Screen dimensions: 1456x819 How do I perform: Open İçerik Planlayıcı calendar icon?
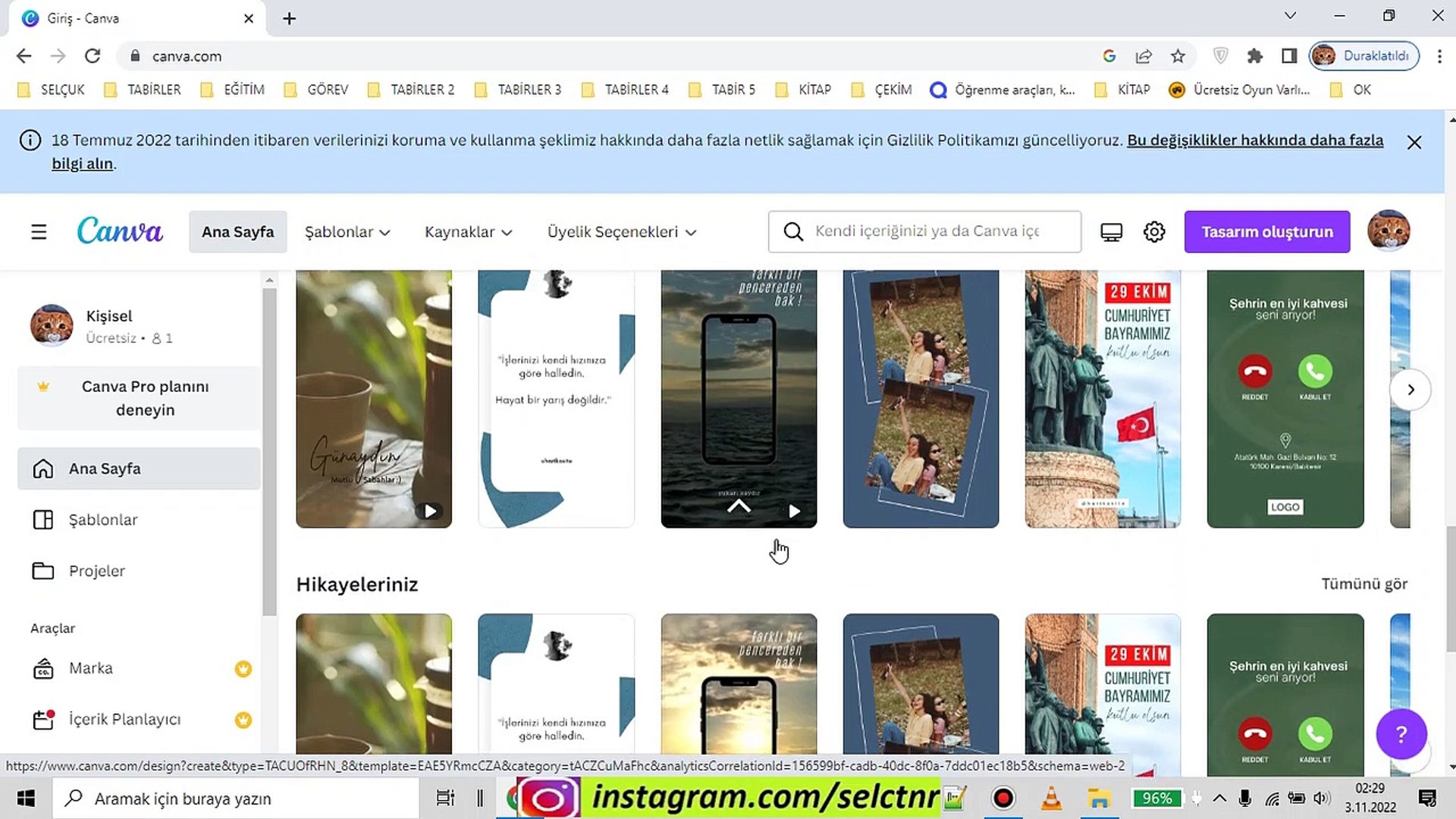click(x=43, y=719)
